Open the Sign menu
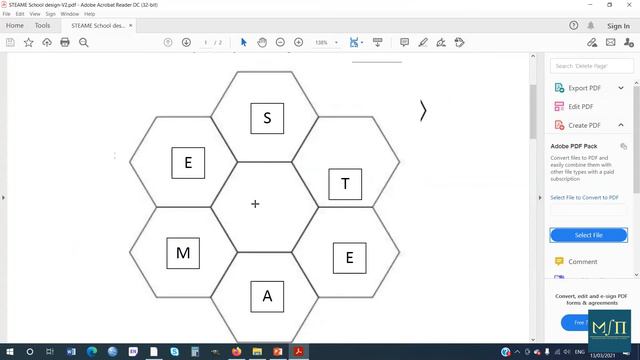This screenshot has width=640, height=360. 50,14
